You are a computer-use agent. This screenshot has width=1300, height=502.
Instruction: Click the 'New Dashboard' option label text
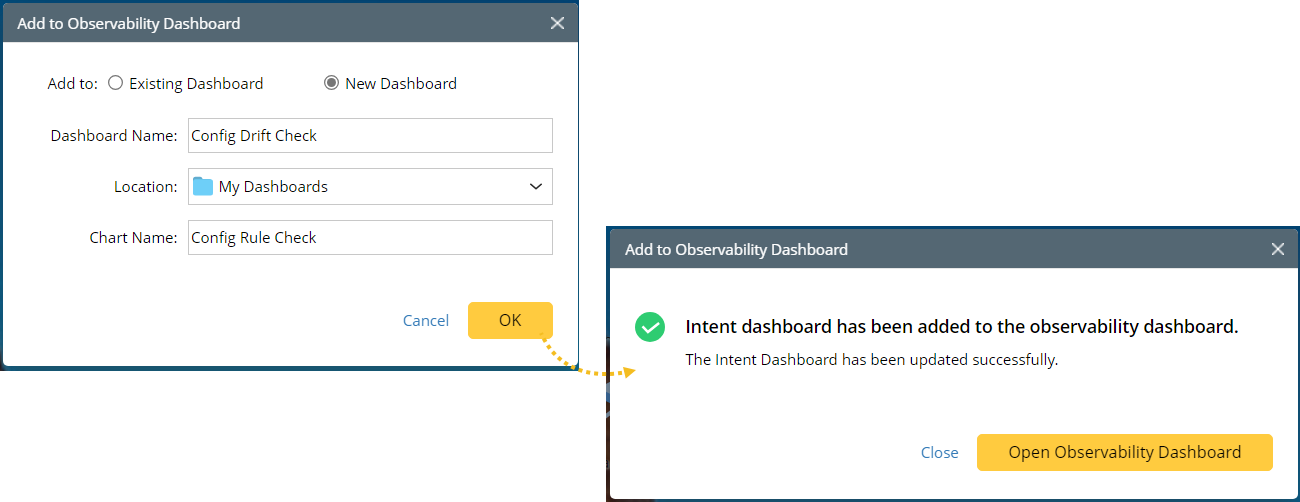click(400, 84)
